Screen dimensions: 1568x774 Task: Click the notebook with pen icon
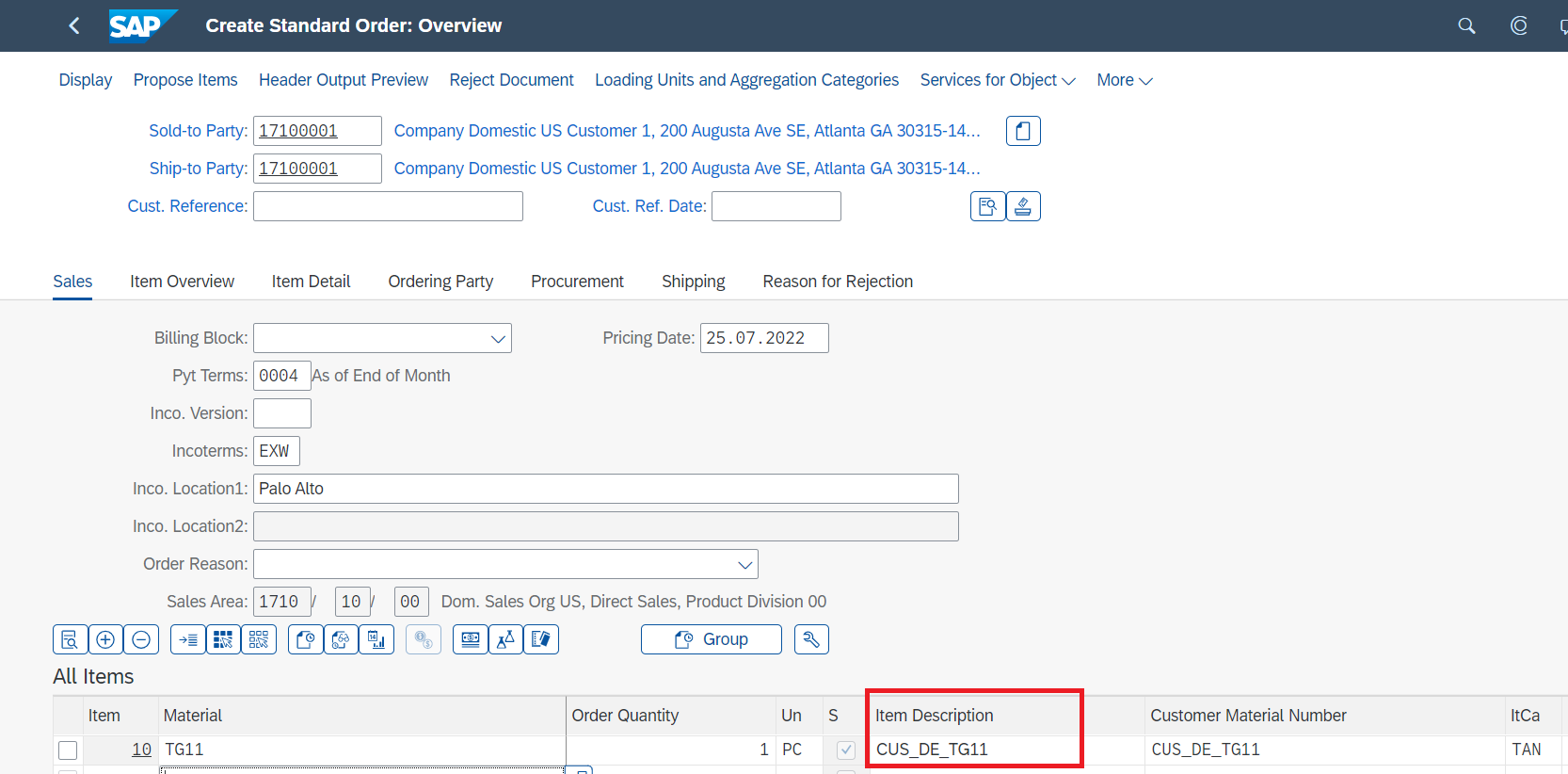pos(541,639)
